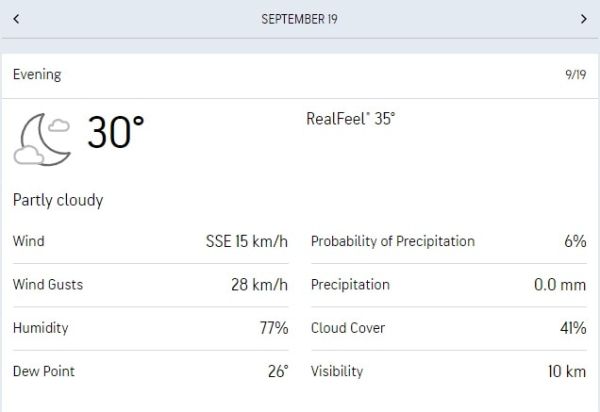The height and width of the screenshot is (412, 600).
Task: Go to previous day with left arrow
Action: [17, 19]
